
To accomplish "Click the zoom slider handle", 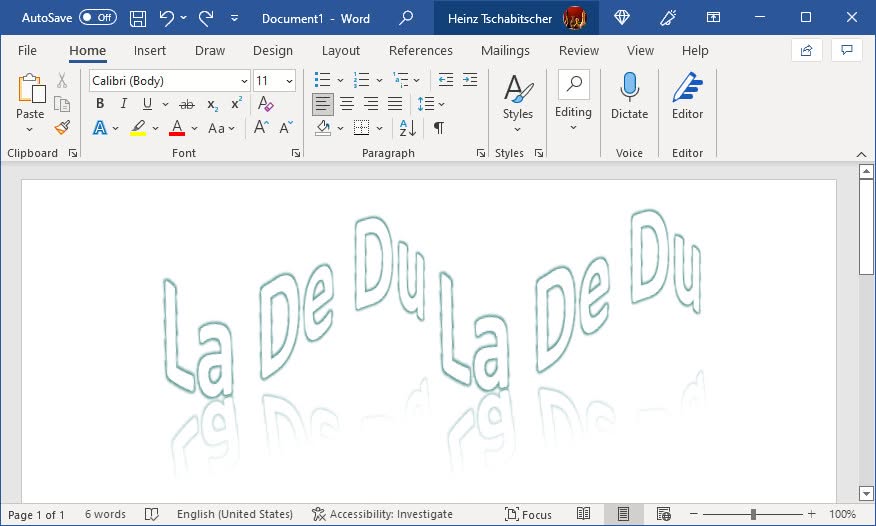I will [x=753, y=514].
